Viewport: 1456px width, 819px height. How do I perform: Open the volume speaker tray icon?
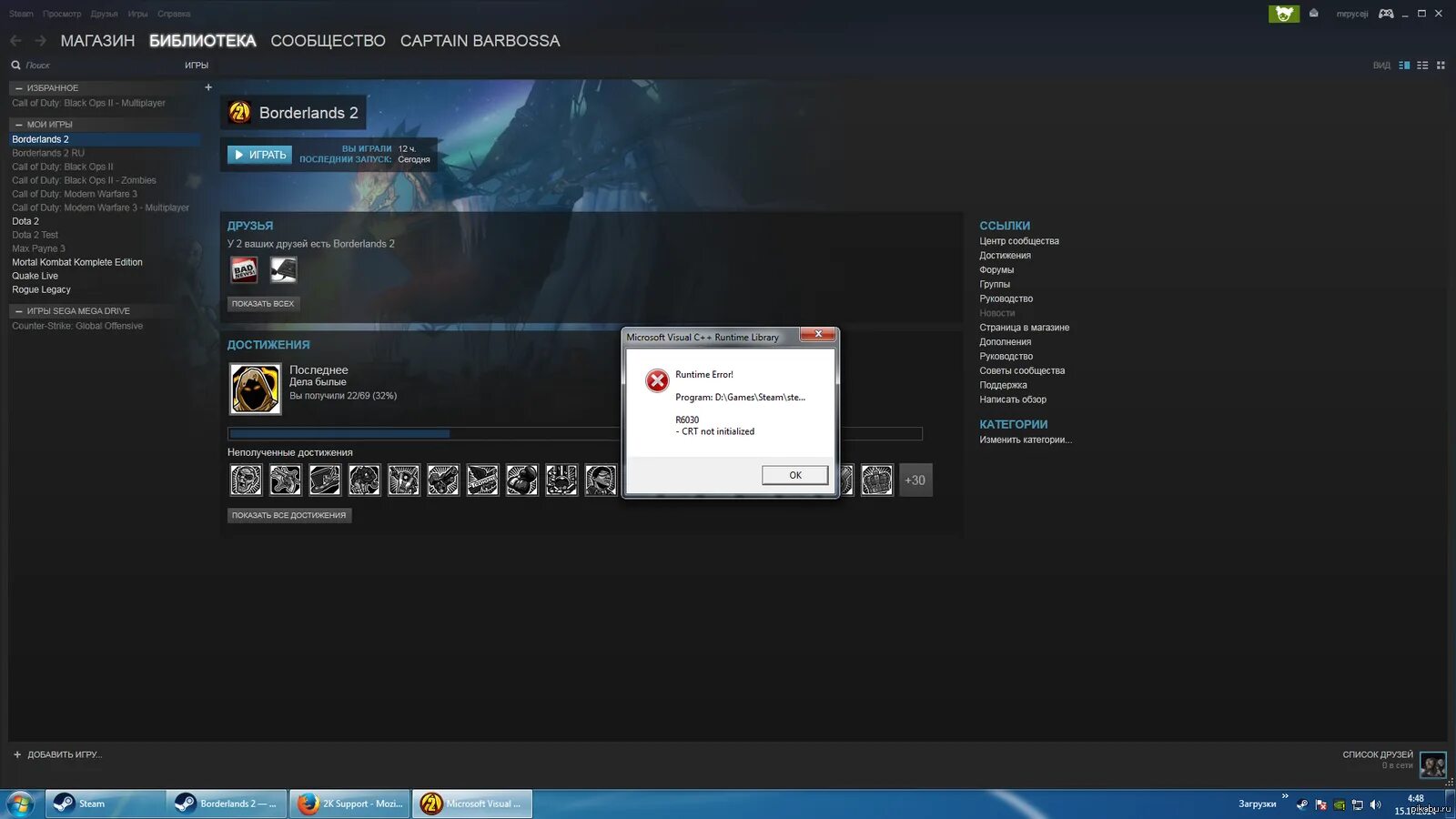point(1375,804)
